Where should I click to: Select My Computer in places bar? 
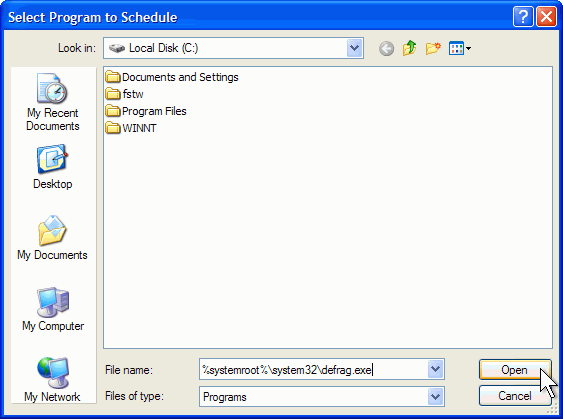[x=53, y=309]
